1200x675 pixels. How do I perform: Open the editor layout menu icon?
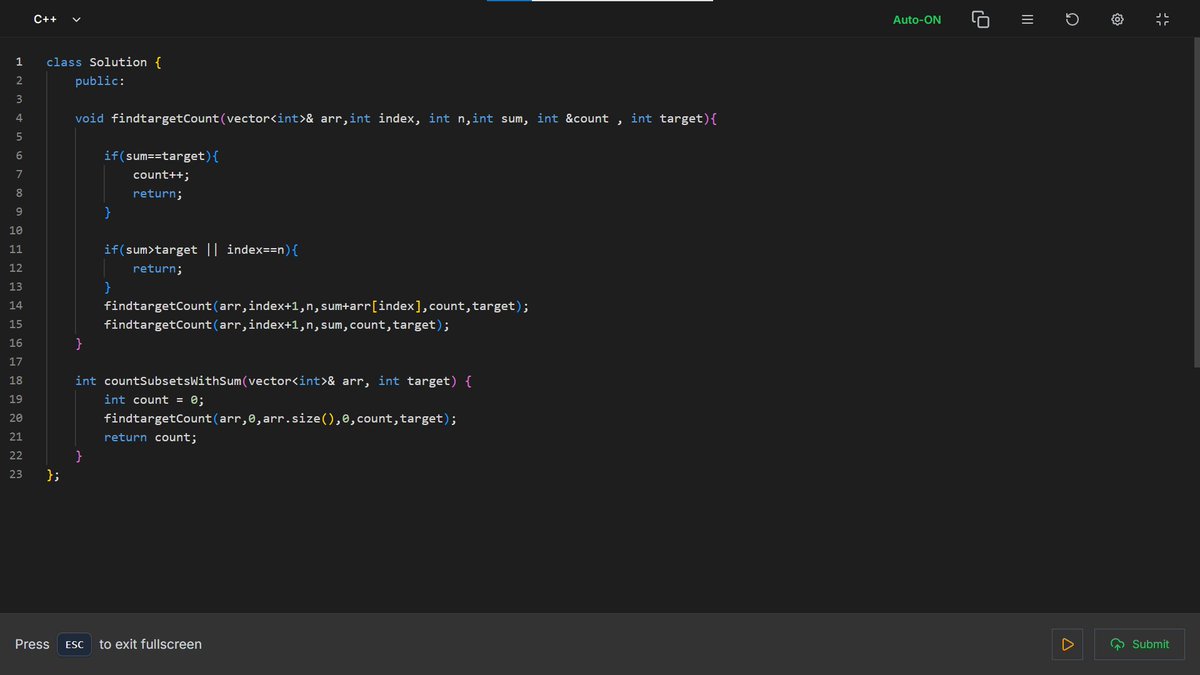click(x=1027, y=19)
